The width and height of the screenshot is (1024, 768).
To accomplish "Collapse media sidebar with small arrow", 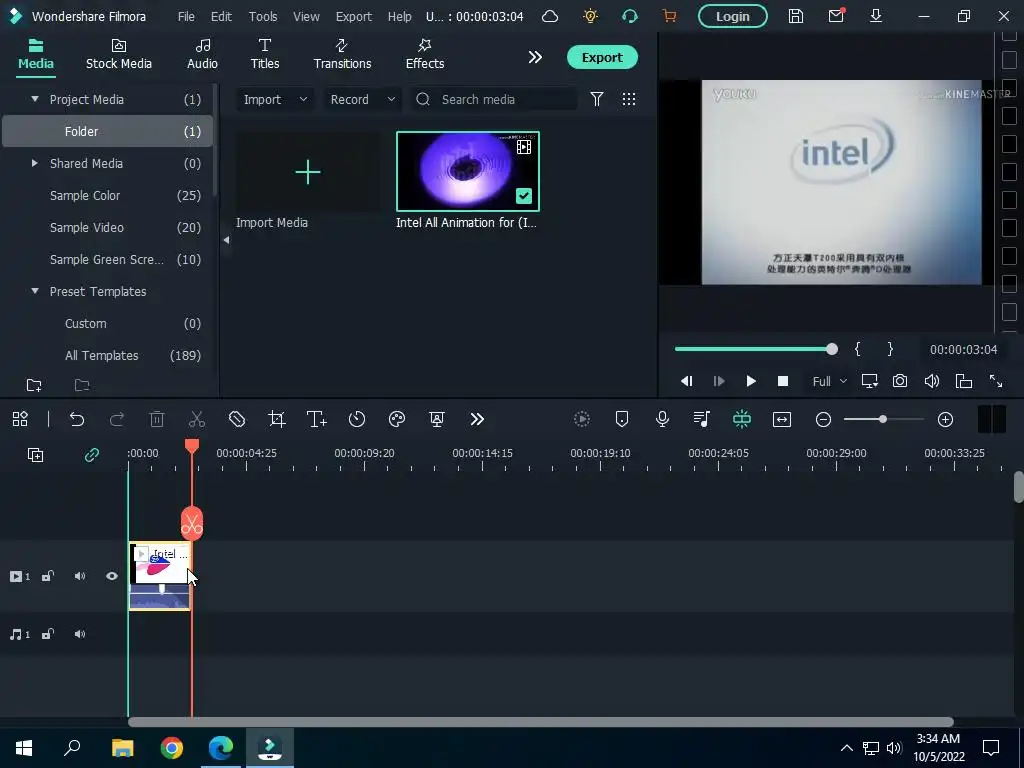I will 226,240.
